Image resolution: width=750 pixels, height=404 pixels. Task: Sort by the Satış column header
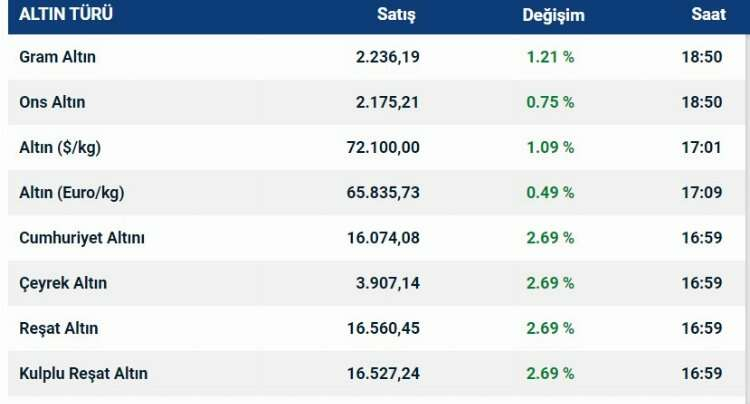tap(396, 15)
